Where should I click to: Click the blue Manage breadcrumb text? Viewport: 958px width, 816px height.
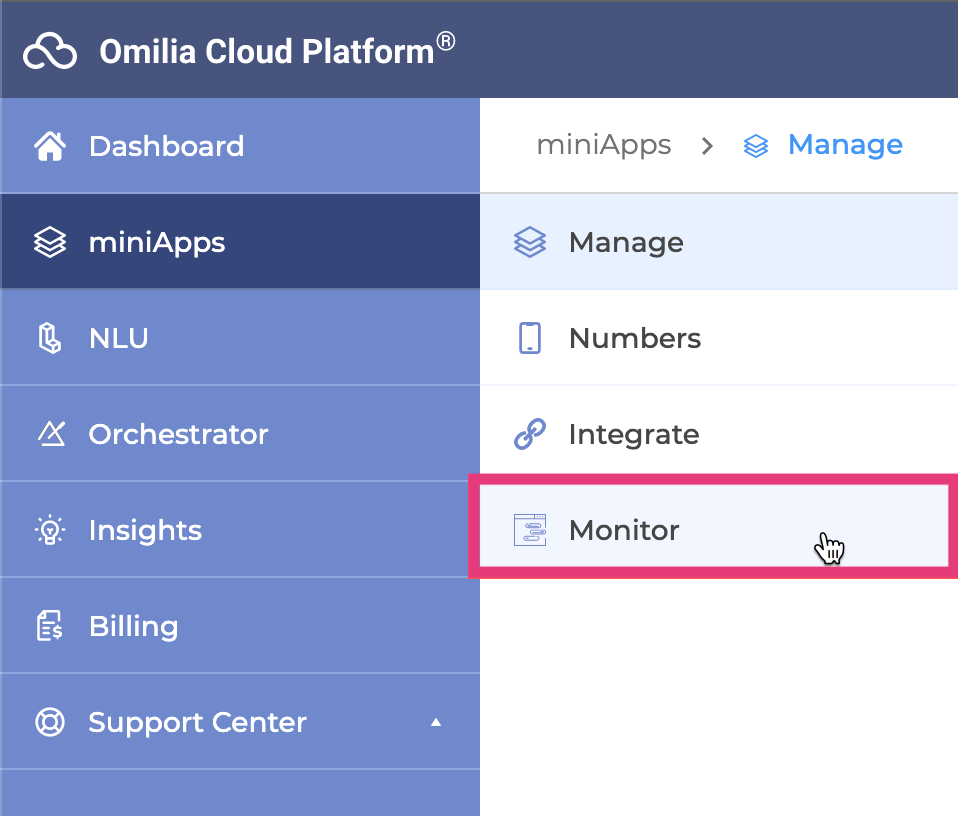click(x=845, y=145)
